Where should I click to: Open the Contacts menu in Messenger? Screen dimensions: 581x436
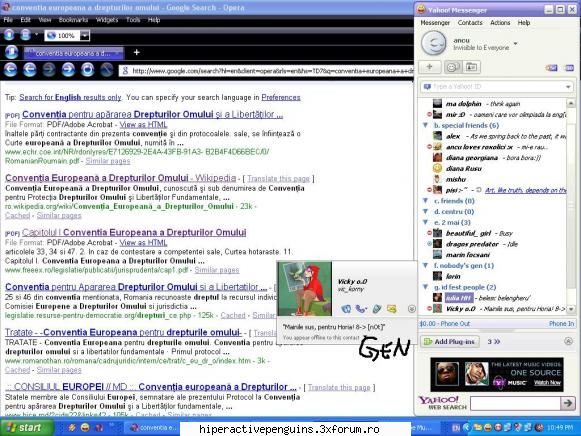470,23
